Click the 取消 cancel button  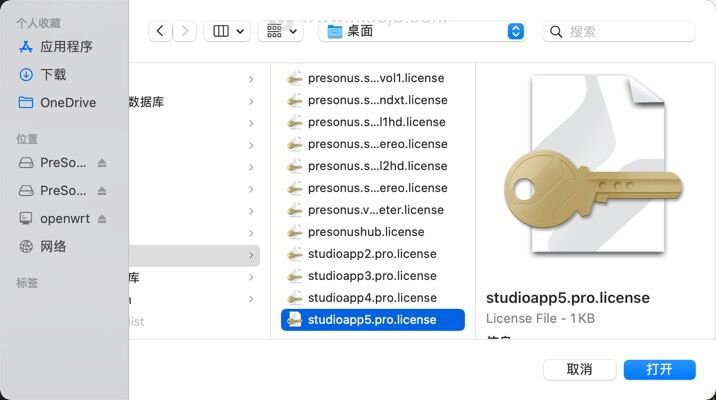click(x=579, y=369)
